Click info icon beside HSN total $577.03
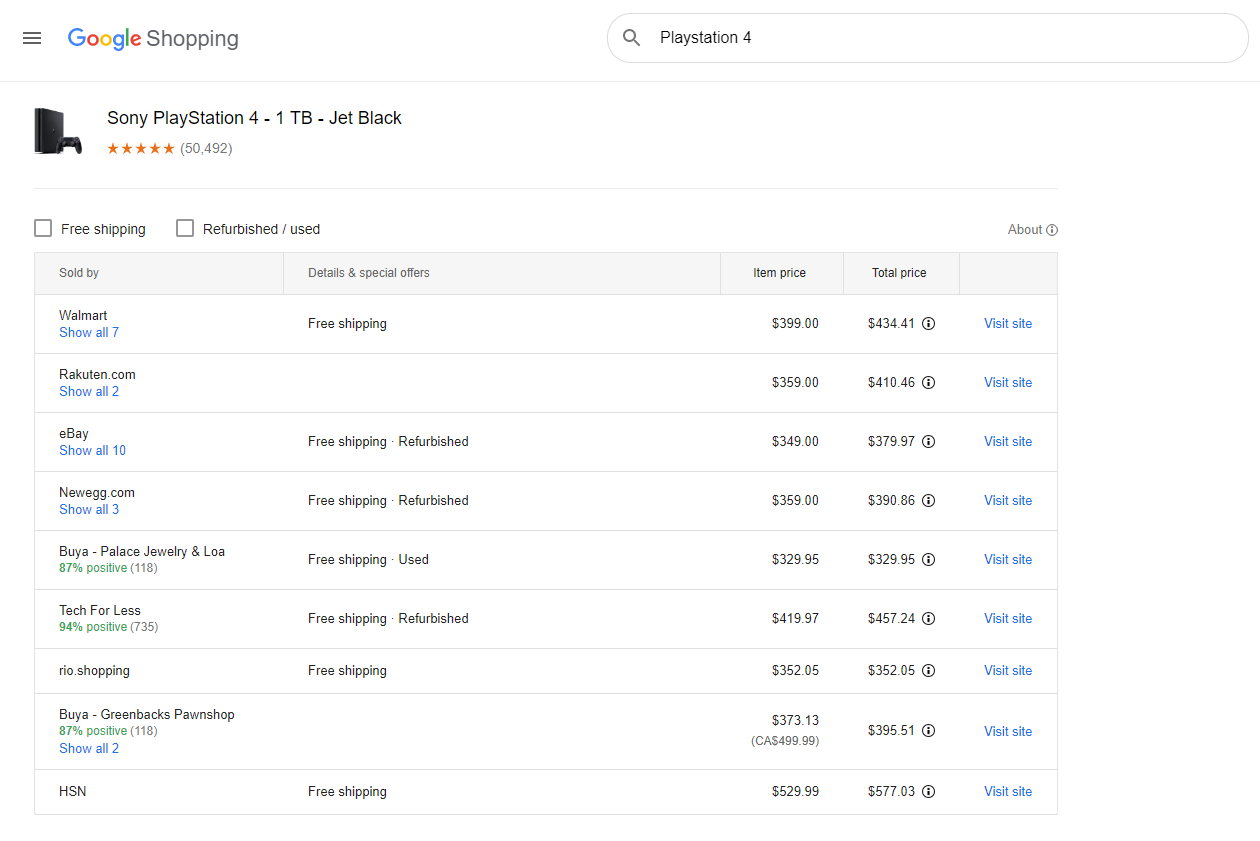This screenshot has height=841, width=1260. (928, 792)
